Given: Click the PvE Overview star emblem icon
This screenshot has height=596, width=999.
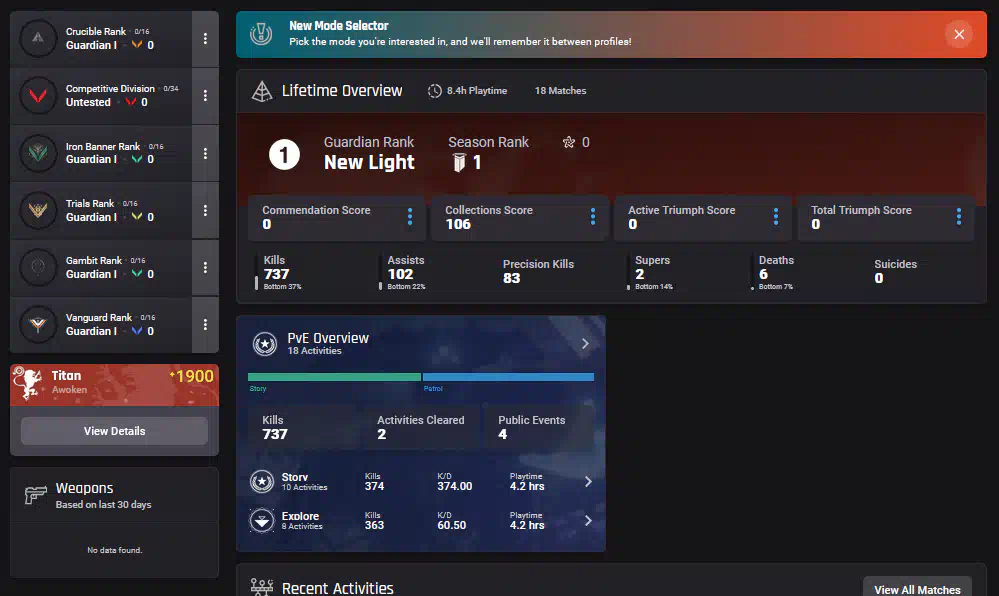Looking at the screenshot, I should (x=264, y=344).
